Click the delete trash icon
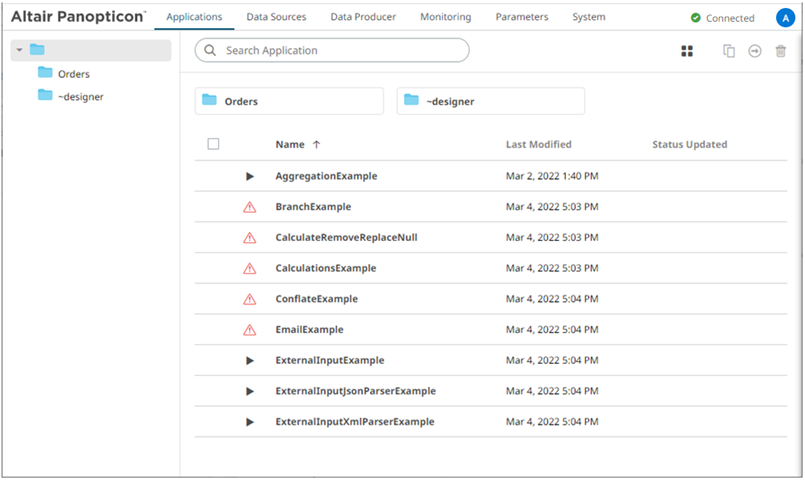 tap(781, 51)
